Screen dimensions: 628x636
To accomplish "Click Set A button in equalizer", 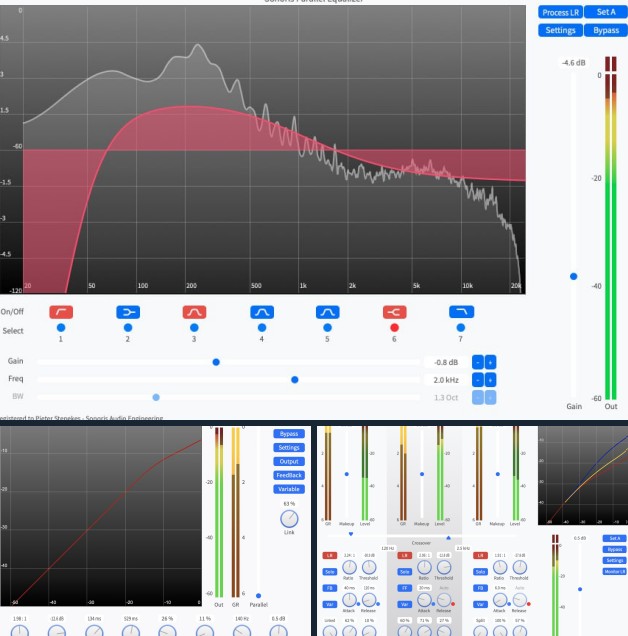I will coord(606,12).
